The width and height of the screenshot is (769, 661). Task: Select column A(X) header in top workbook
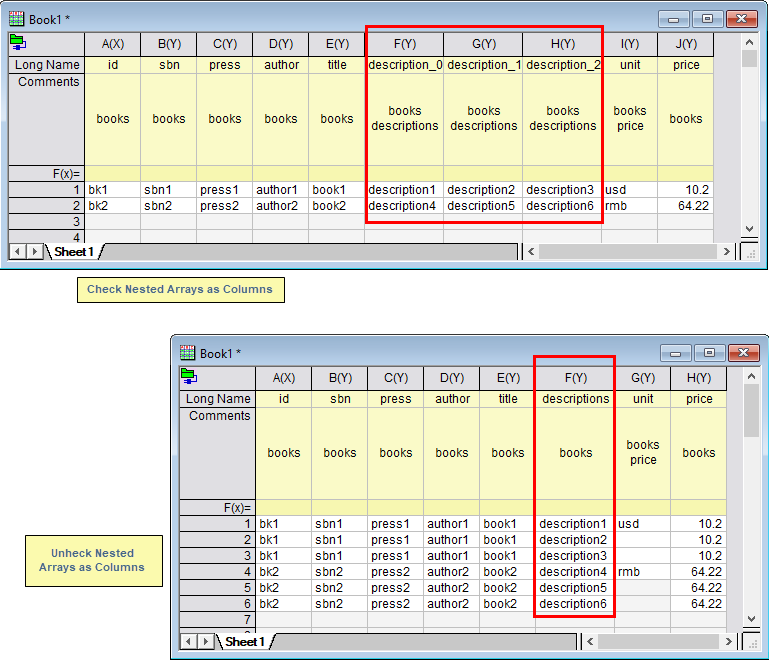pyautogui.click(x=113, y=44)
